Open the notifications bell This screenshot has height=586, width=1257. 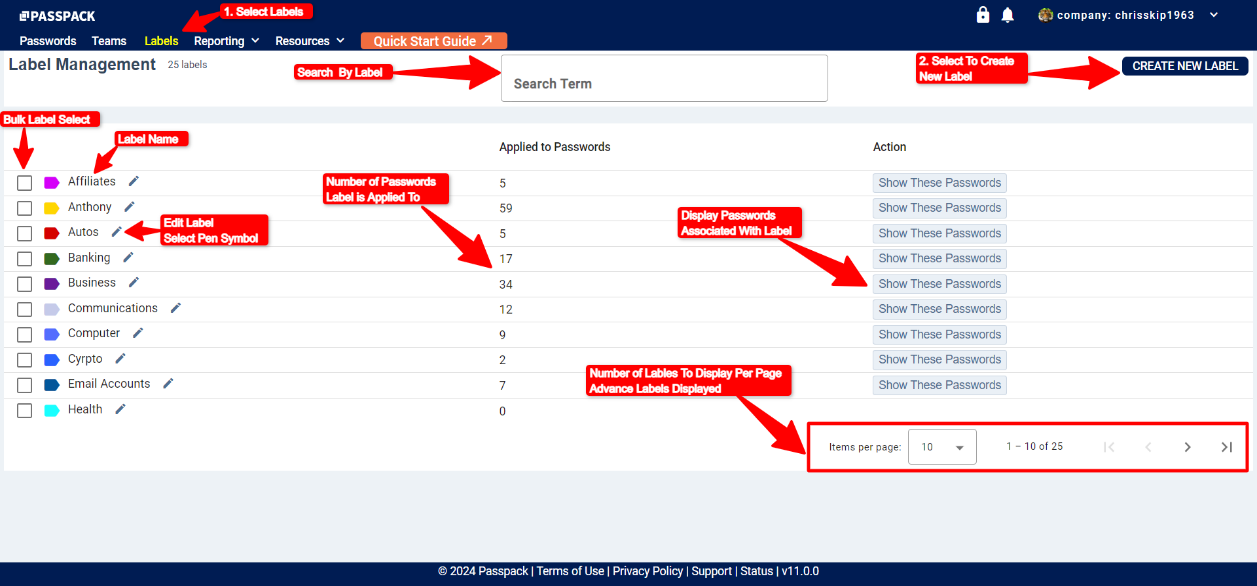[1008, 15]
